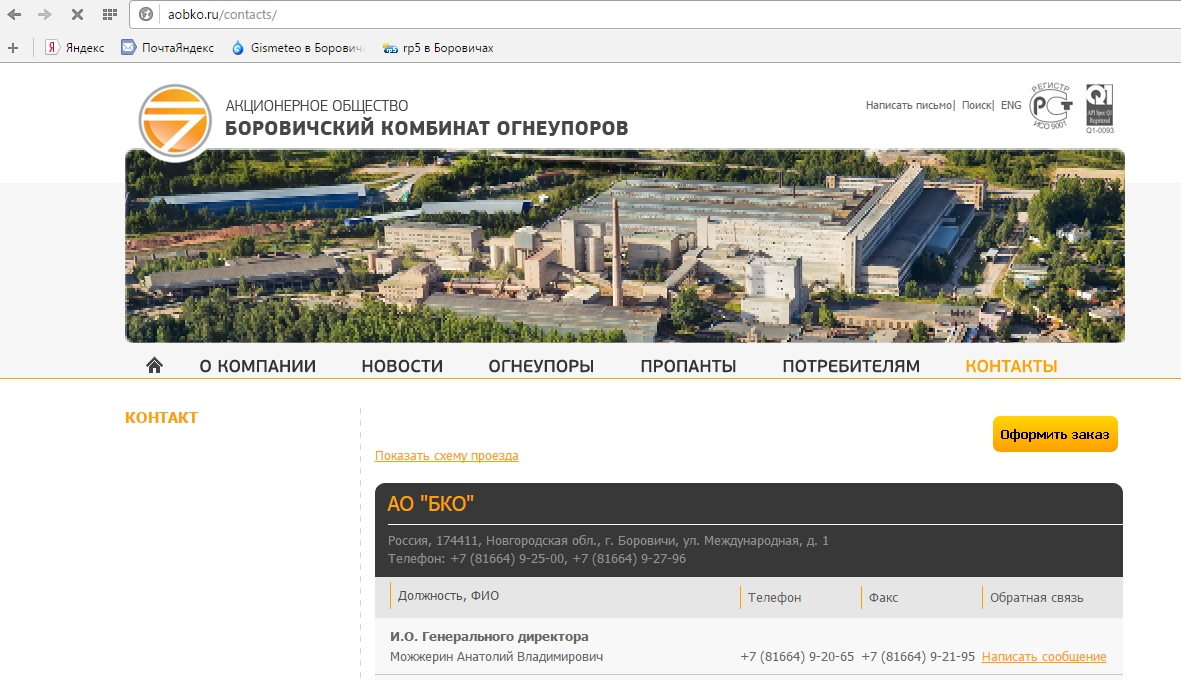Open the rp5 в Боровичах bookmark

pos(438,47)
